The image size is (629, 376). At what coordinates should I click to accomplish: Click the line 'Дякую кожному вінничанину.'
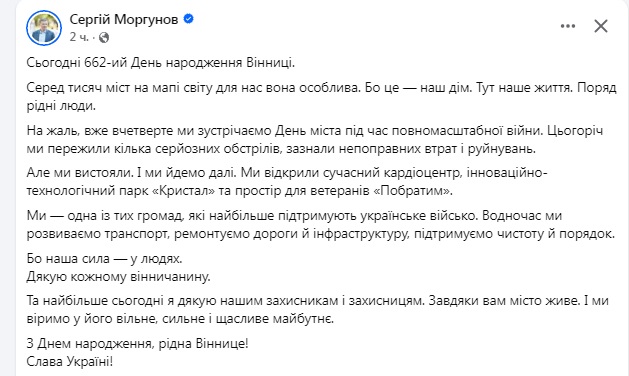(x=118, y=276)
